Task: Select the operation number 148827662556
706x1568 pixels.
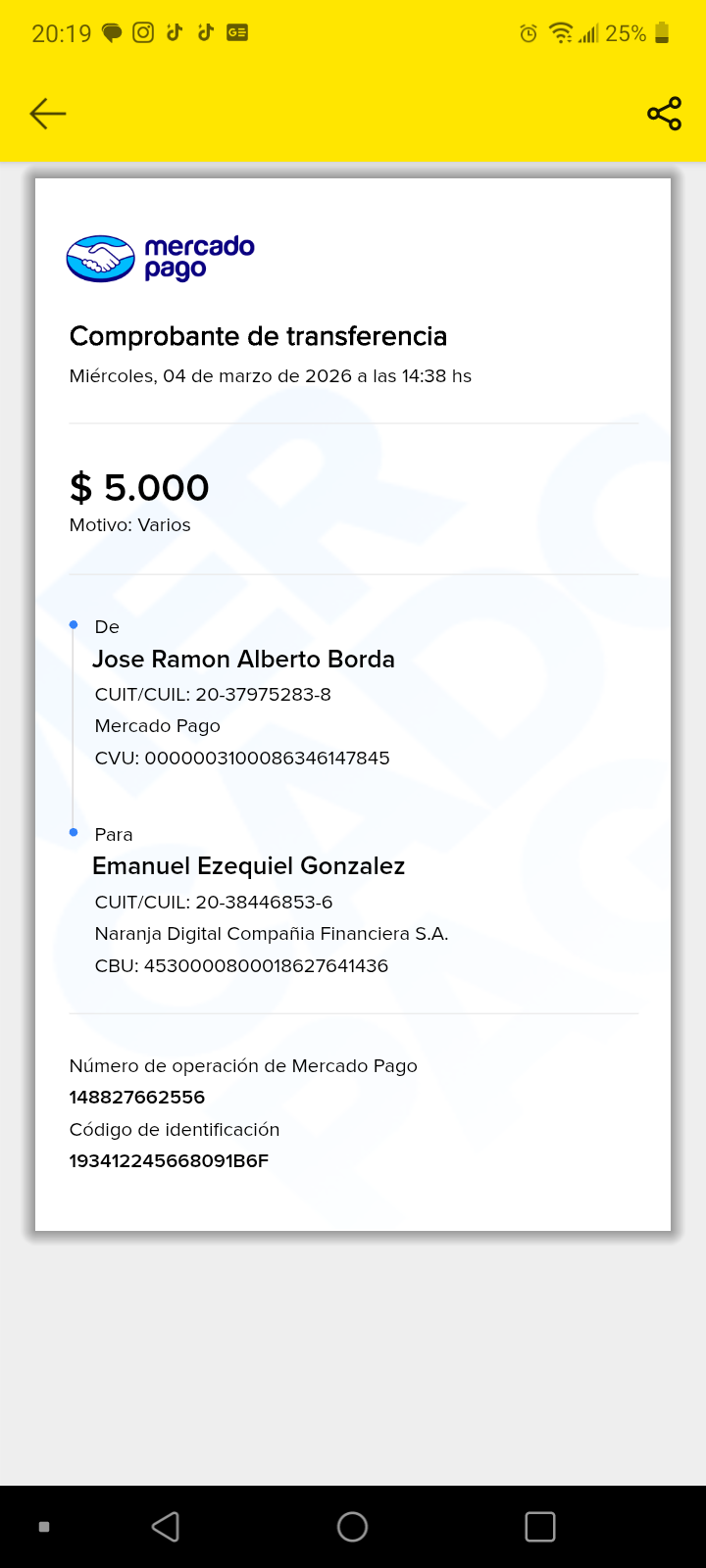Action: (x=137, y=1097)
